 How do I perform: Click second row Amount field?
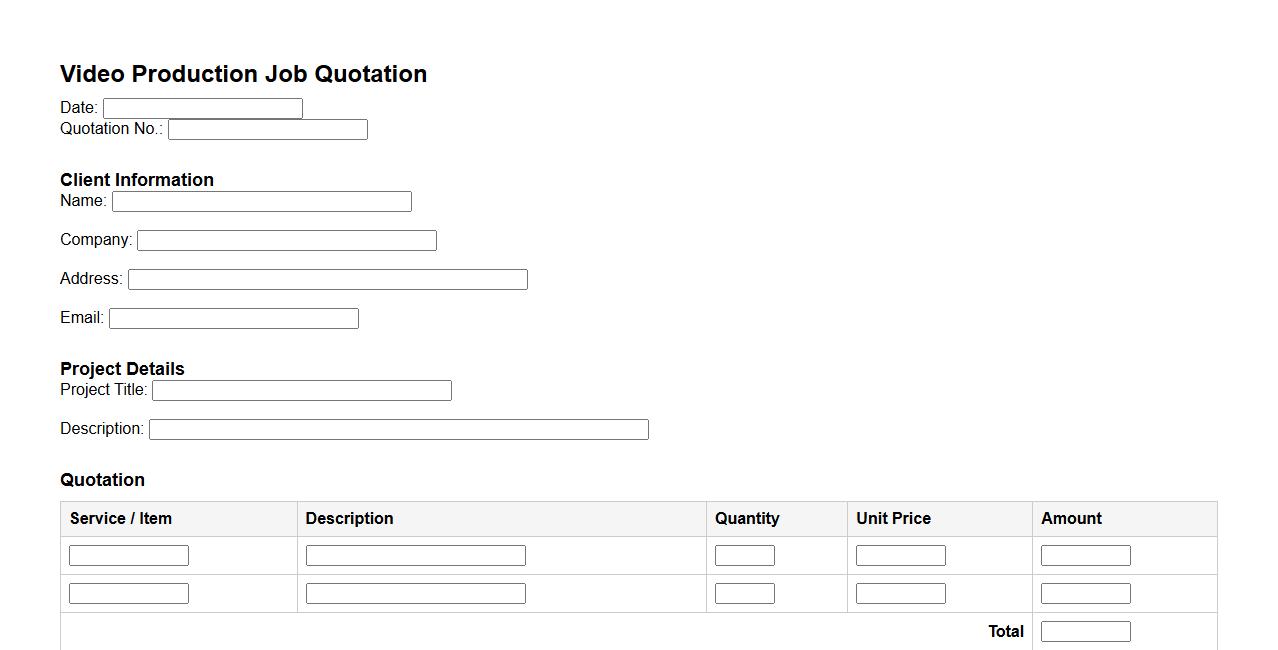pos(1085,593)
